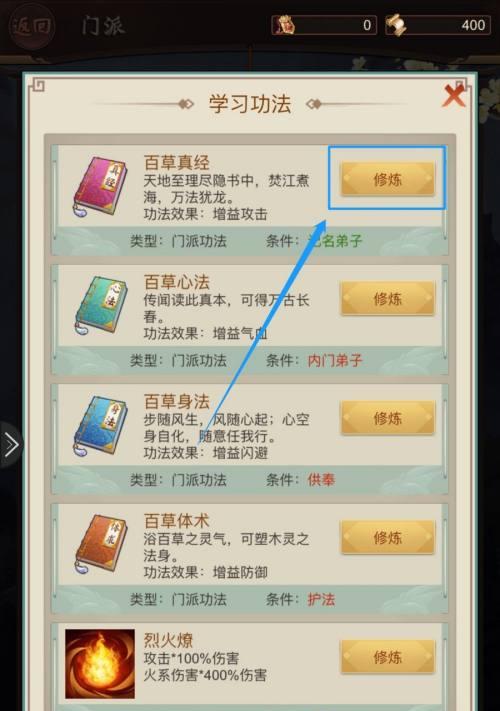Click 修炼 button for 烈火燎 skill

tap(388, 657)
